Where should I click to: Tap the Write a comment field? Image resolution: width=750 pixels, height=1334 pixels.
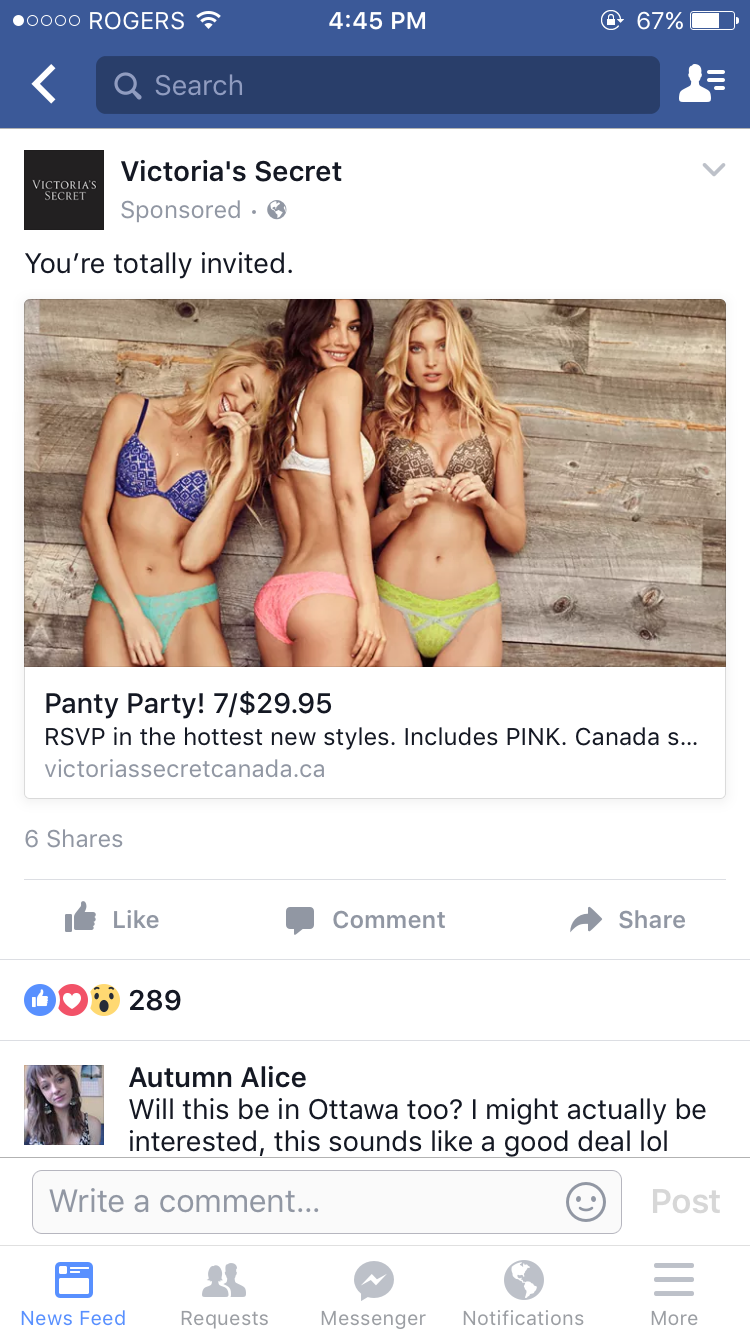click(x=327, y=1201)
